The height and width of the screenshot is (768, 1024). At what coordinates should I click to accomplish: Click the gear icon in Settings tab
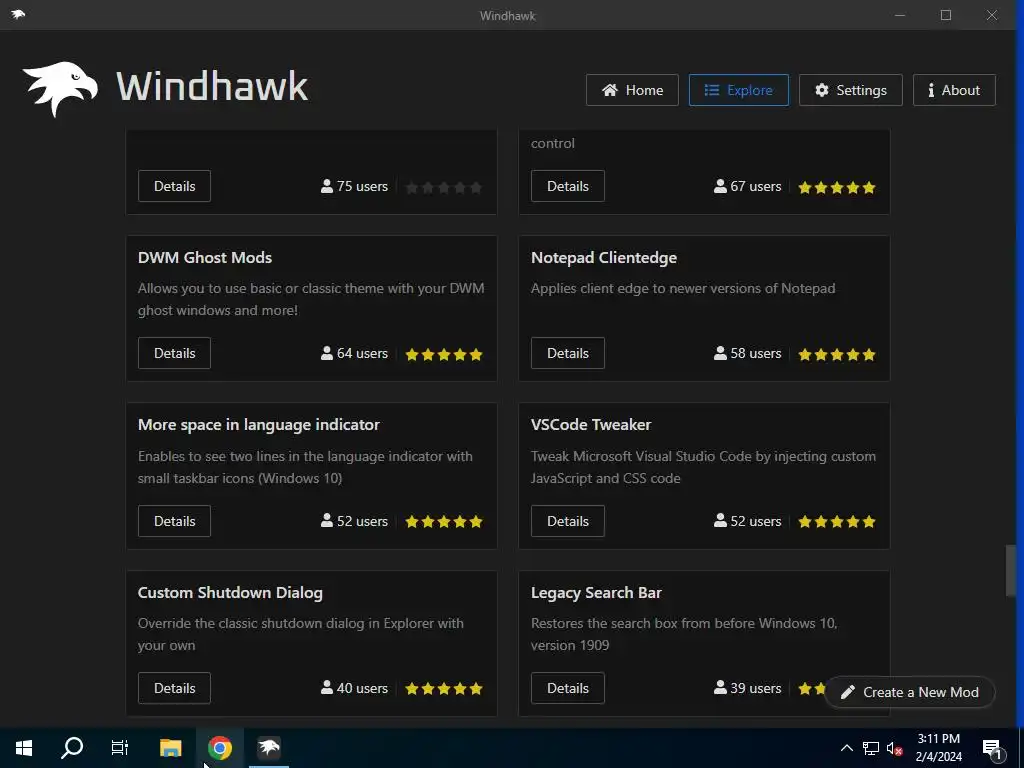click(822, 90)
